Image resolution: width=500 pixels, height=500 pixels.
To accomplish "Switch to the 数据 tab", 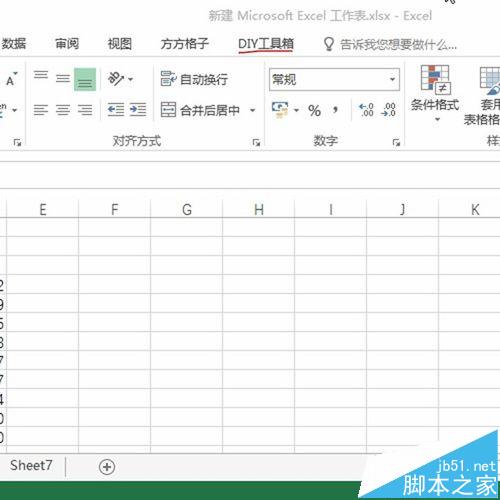I will [x=14, y=44].
